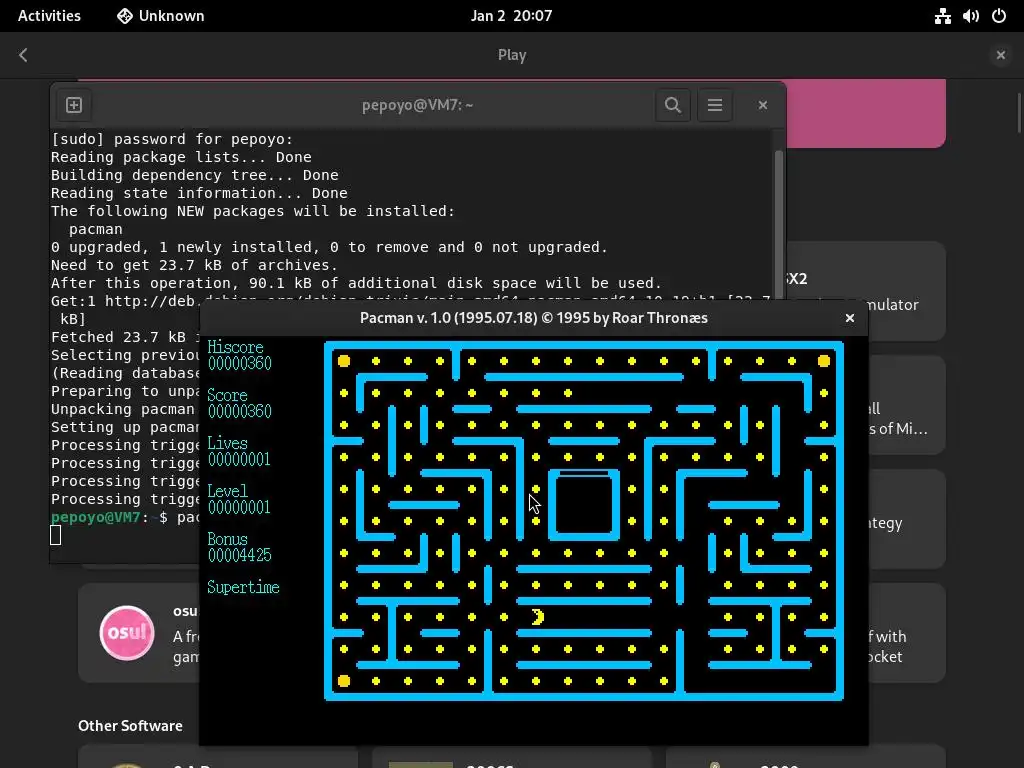Click bottom-left power pellet in maze

[344, 681]
